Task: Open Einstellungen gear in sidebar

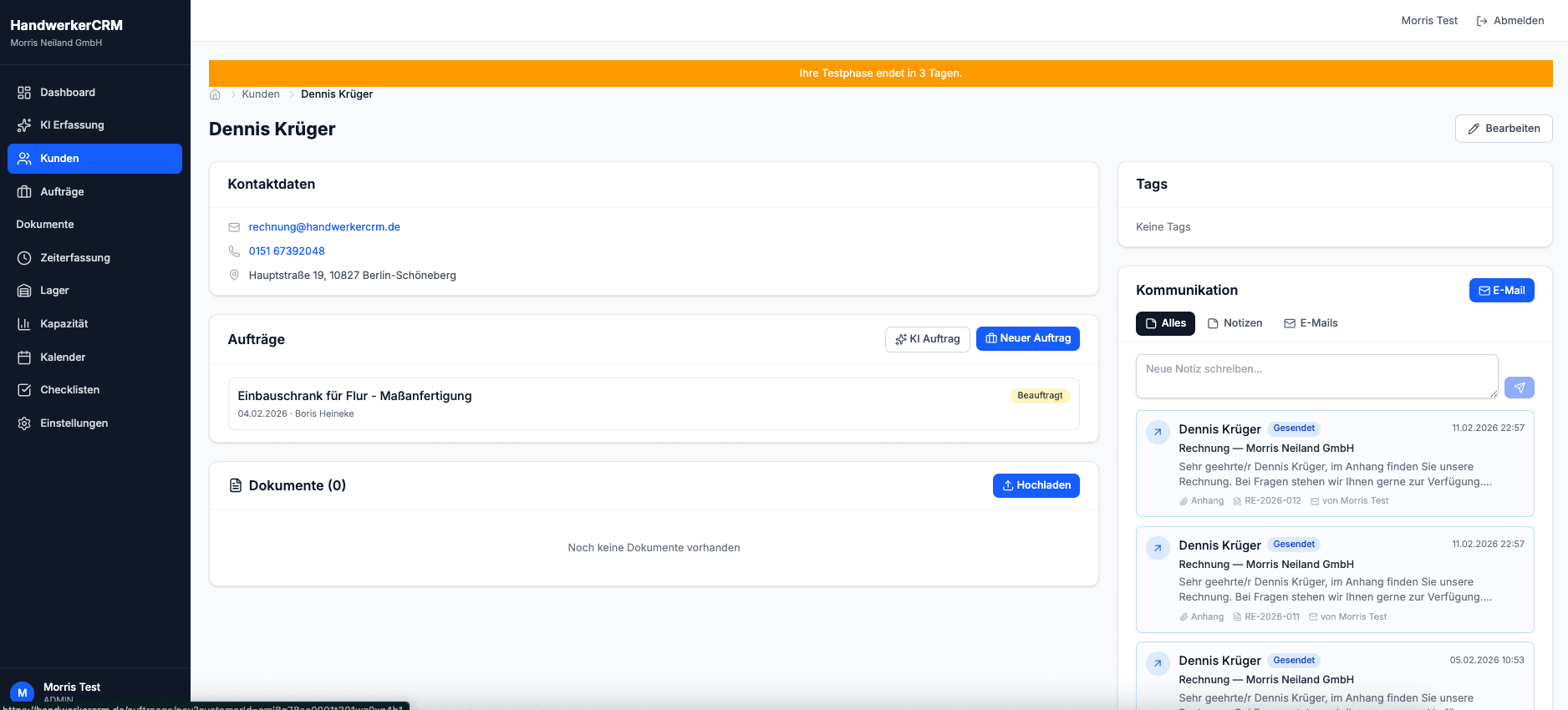Action: point(24,423)
